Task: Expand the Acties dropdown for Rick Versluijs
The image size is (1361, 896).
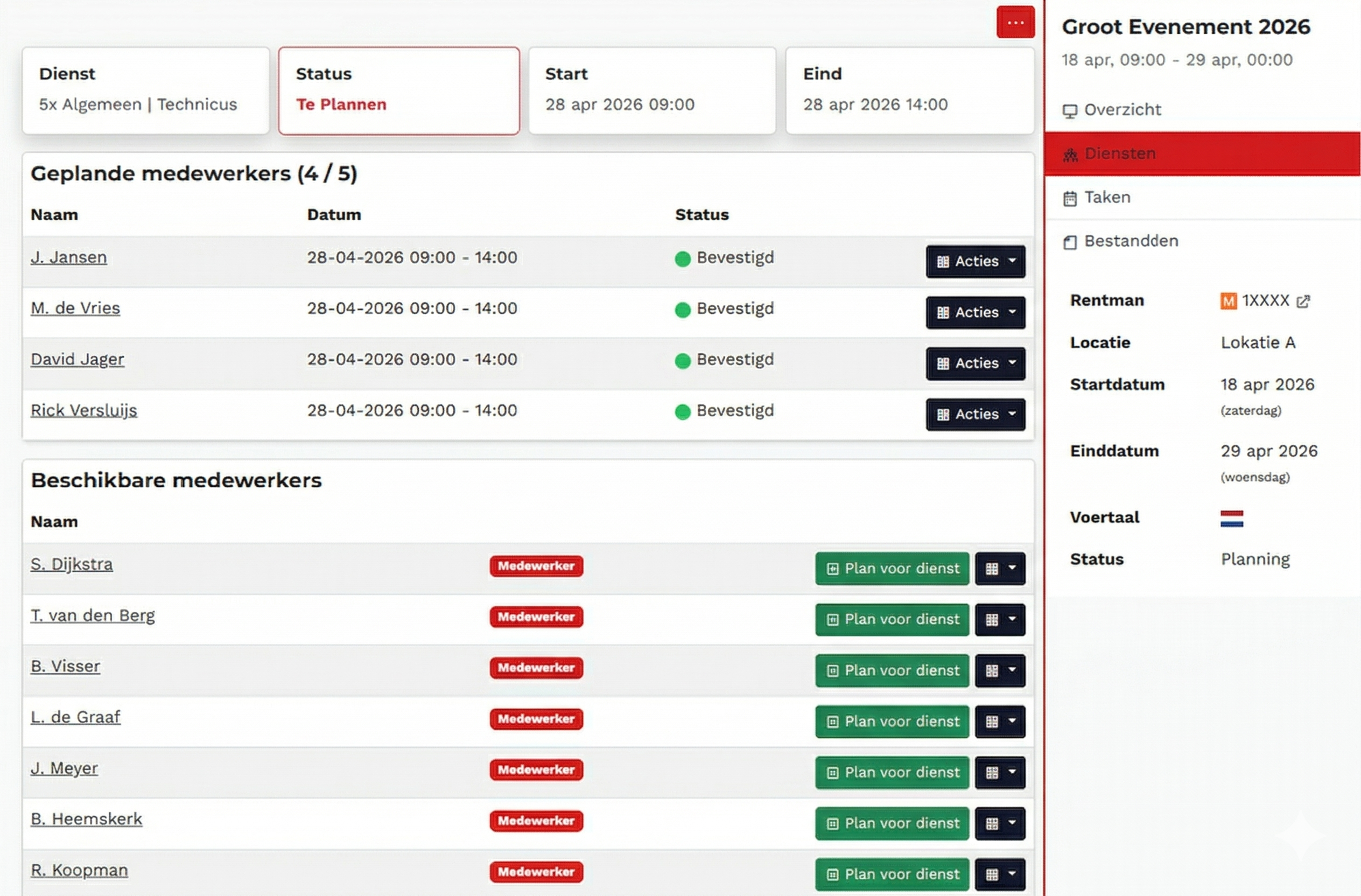Action: [1012, 414]
